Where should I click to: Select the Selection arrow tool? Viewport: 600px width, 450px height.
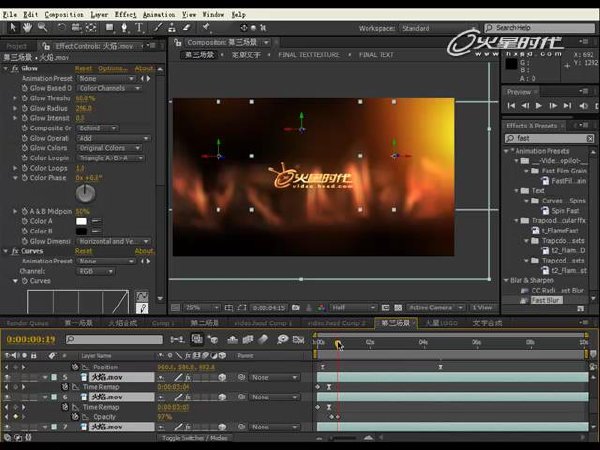pos(13,28)
